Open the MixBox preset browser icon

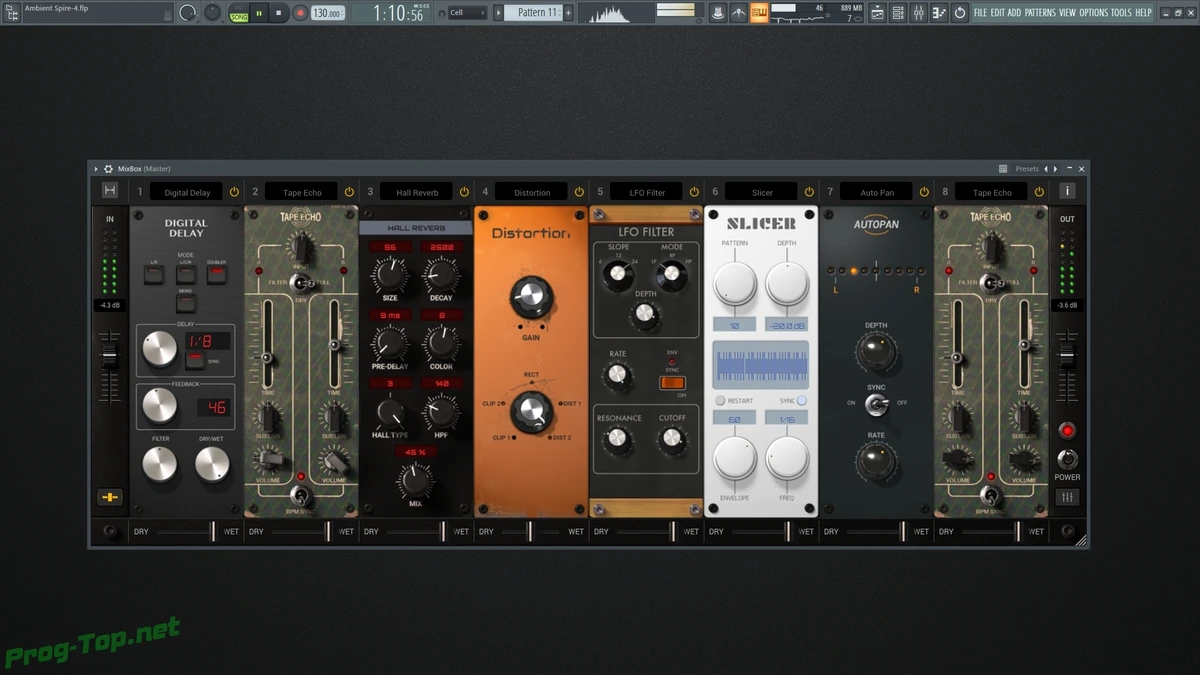1003,169
